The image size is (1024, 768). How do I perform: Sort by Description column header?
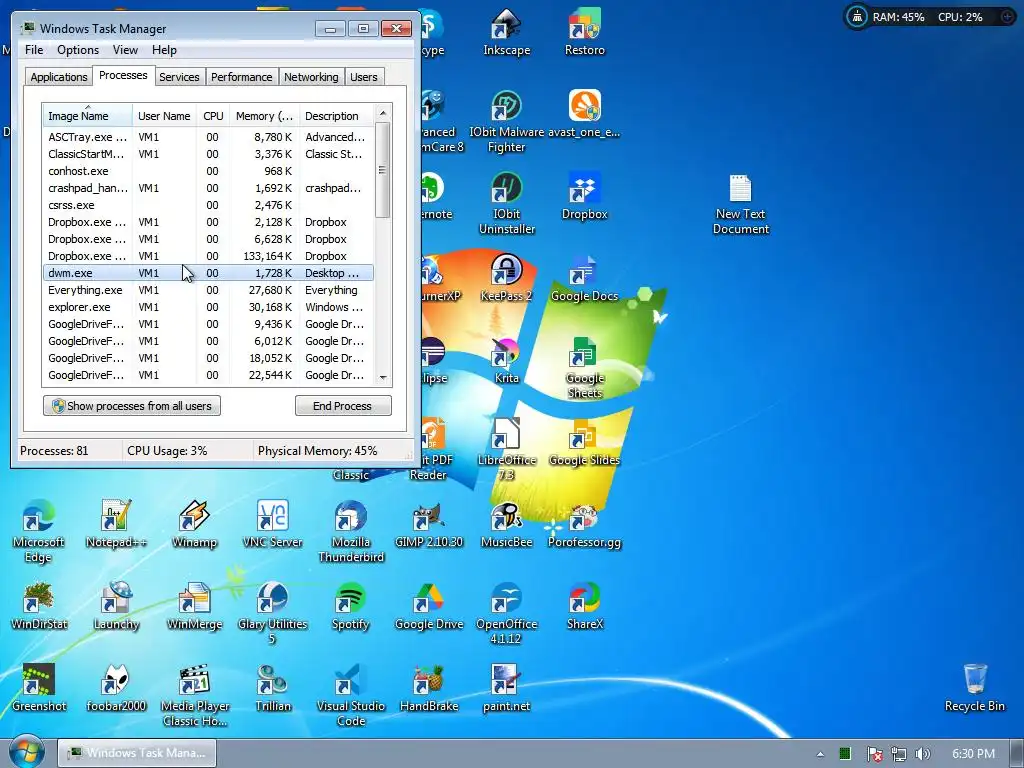pyautogui.click(x=336, y=116)
